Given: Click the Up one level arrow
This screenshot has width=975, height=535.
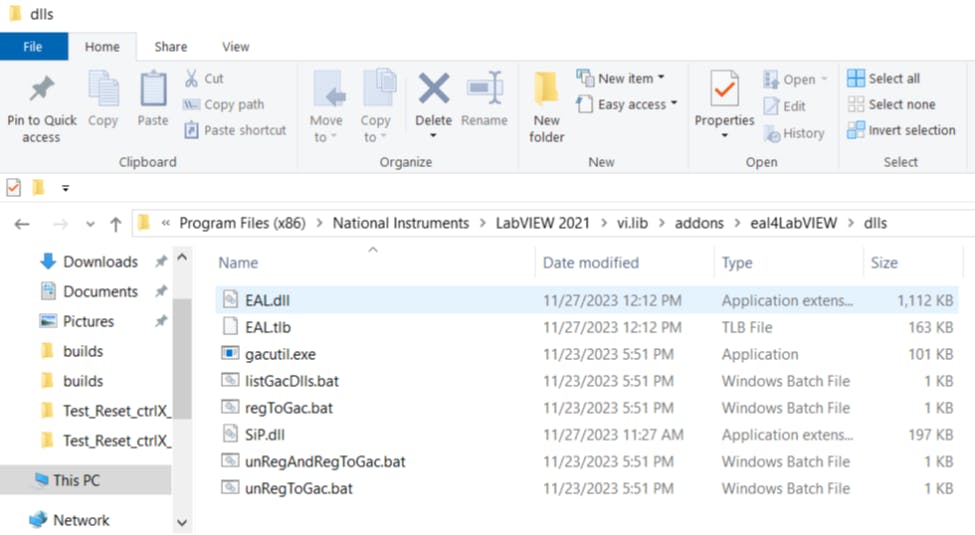Looking at the screenshot, I should 116,224.
